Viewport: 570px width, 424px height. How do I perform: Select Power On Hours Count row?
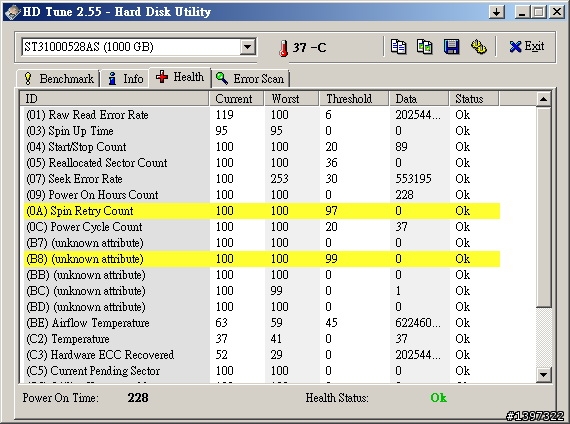pyautogui.click(x=262, y=195)
